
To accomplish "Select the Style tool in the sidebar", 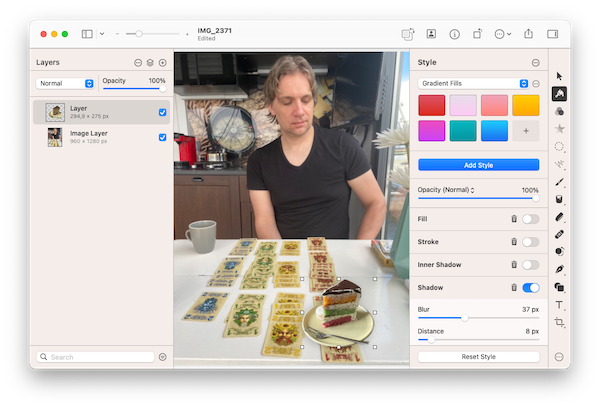I will [559, 93].
